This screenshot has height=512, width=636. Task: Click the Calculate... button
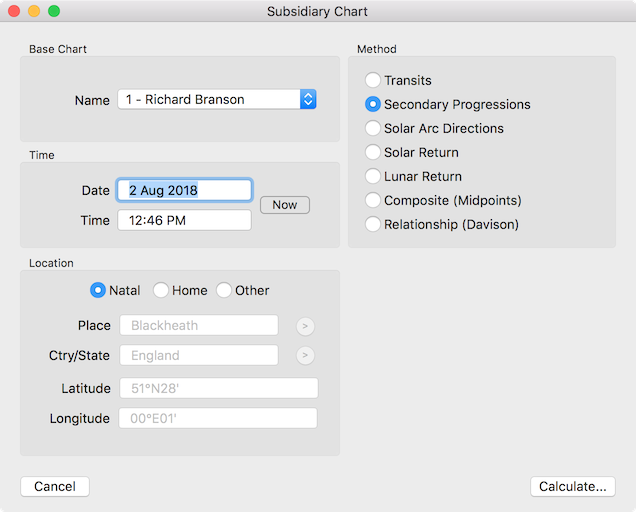(573, 486)
